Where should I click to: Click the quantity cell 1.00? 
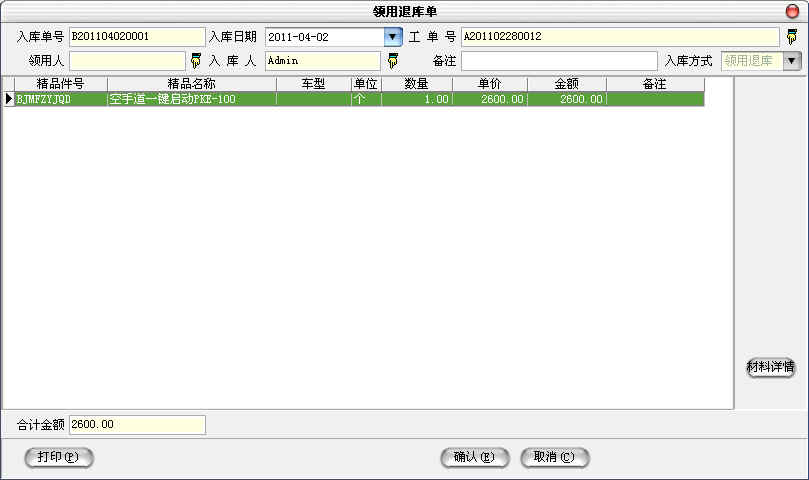[x=417, y=99]
